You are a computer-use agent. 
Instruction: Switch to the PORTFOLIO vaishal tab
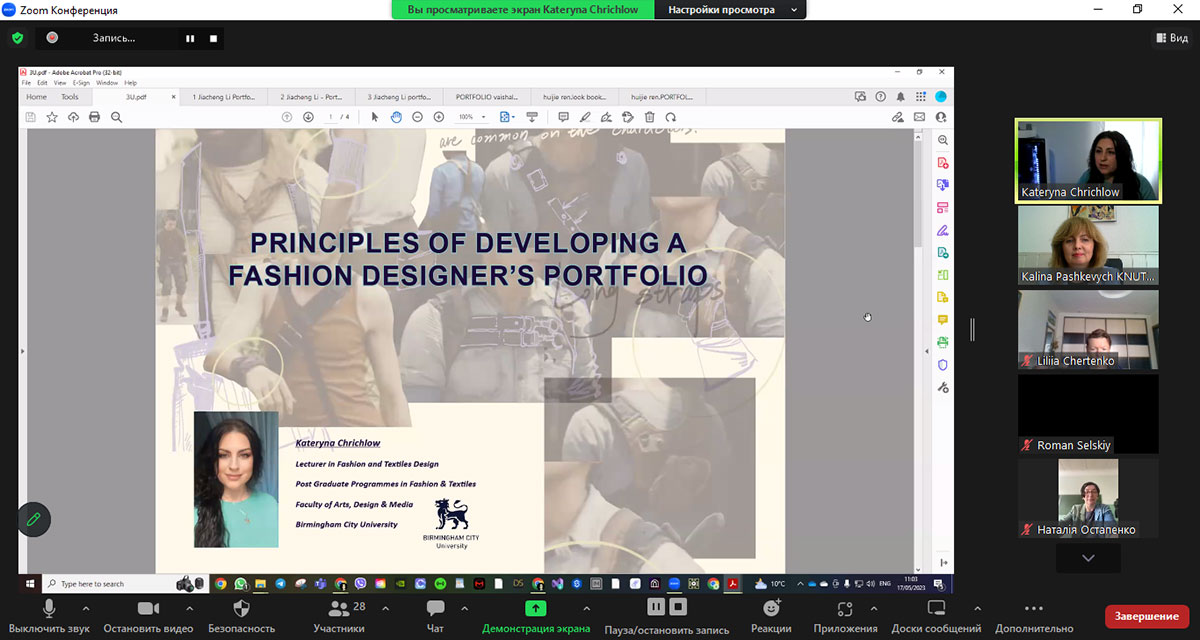(x=487, y=97)
